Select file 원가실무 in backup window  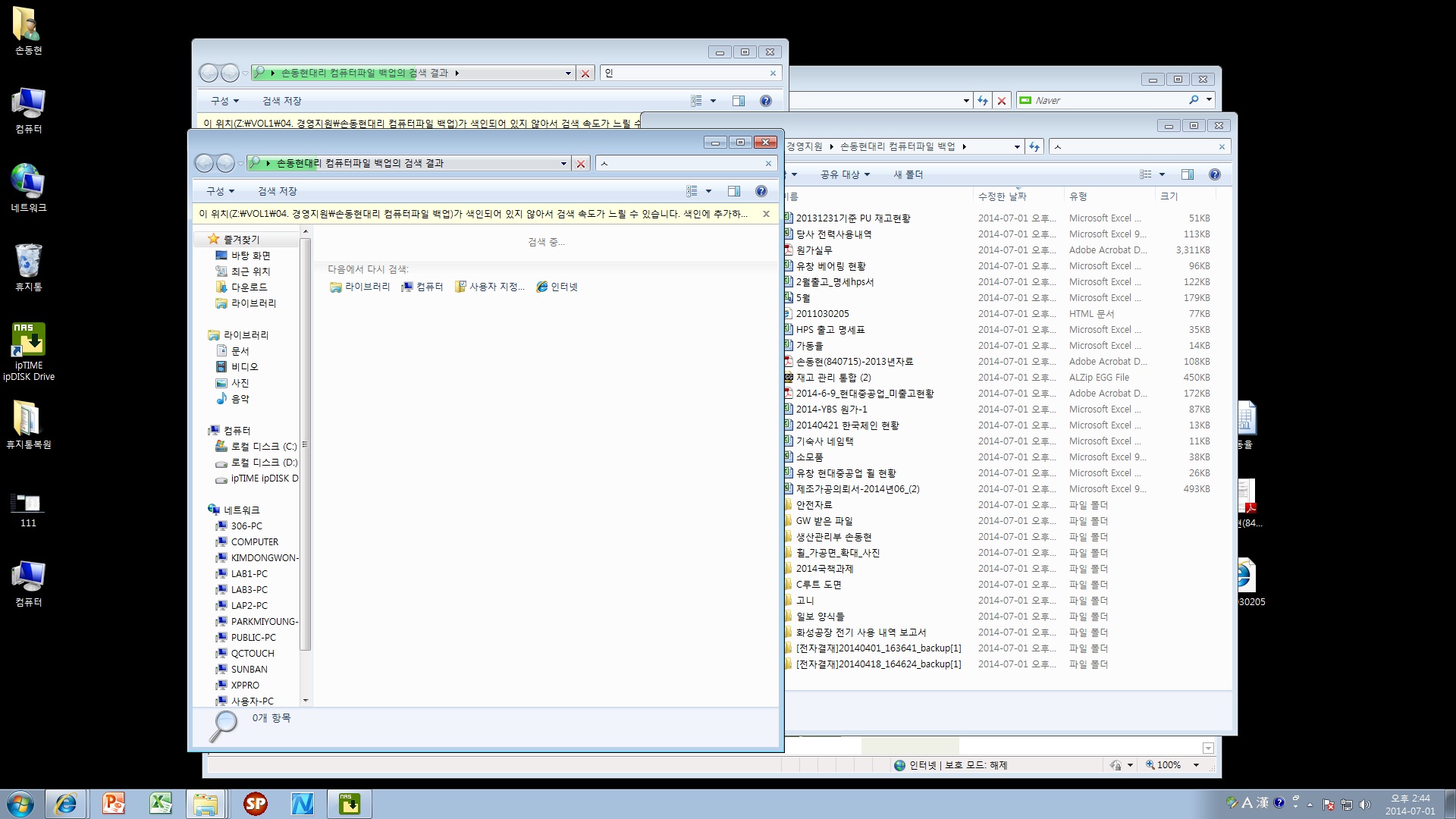(814, 249)
